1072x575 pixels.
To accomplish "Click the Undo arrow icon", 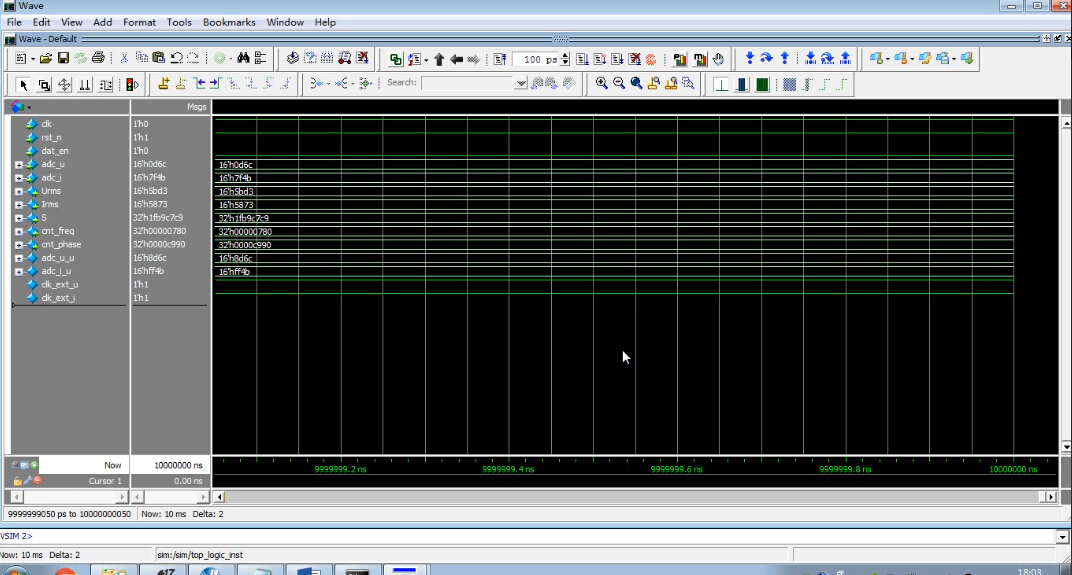I will [176, 59].
